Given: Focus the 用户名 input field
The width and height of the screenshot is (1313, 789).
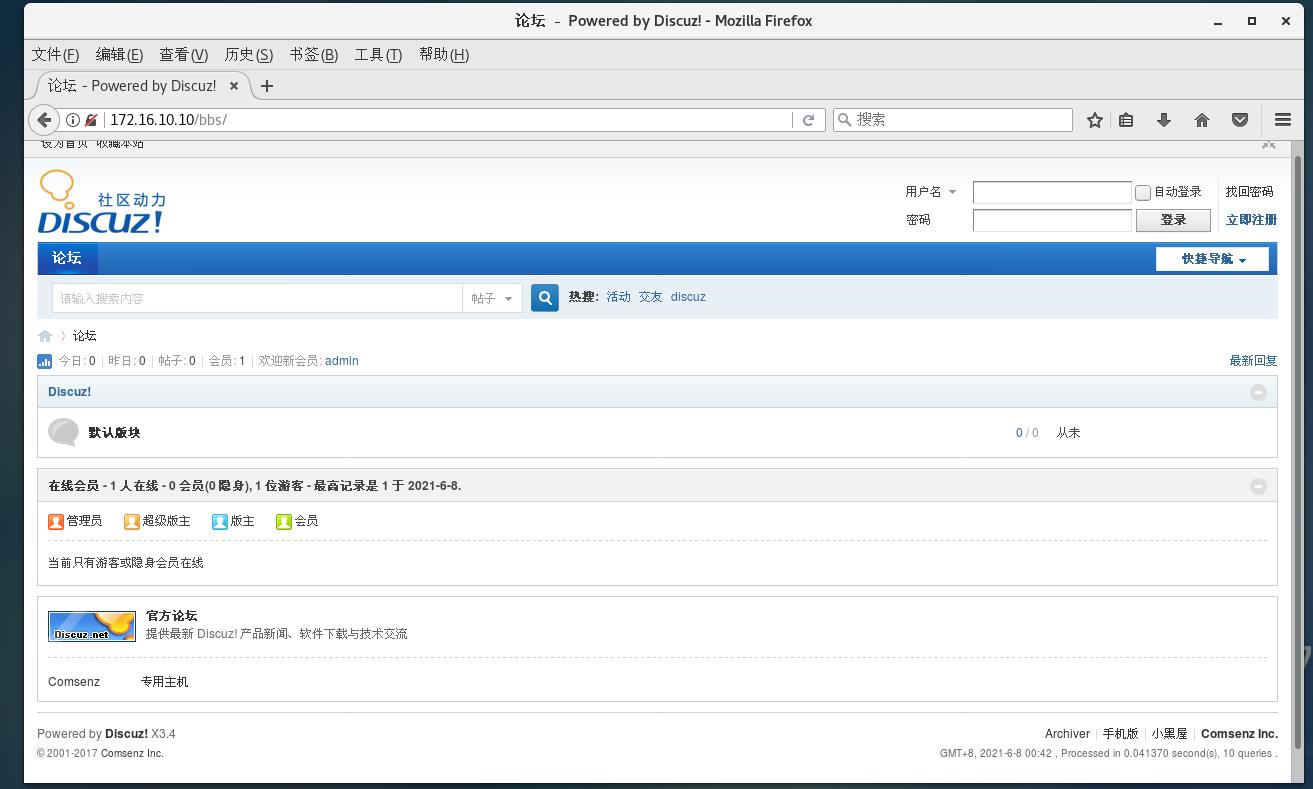Looking at the screenshot, I should [x=1052, y=192].
